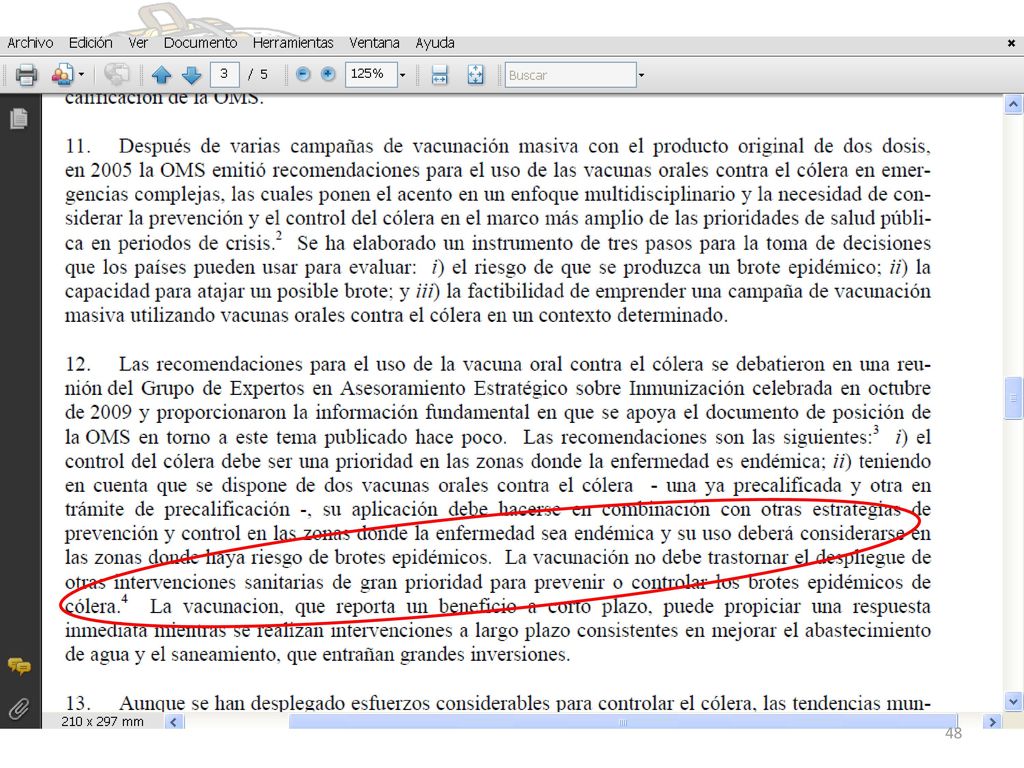1024x768 pixels.
Task: Go to next page with down arrow
Action: [x=191, y=75]
